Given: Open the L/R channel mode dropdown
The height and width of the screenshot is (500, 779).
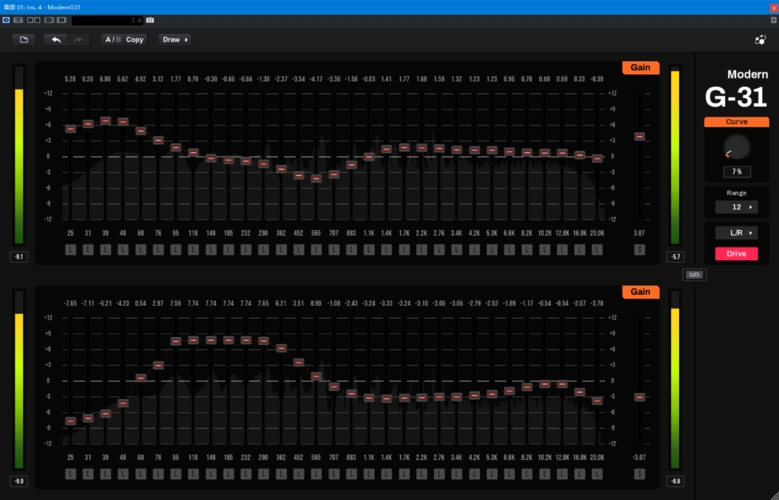Looking at the screenshot, I should click(x=736, y=233).
